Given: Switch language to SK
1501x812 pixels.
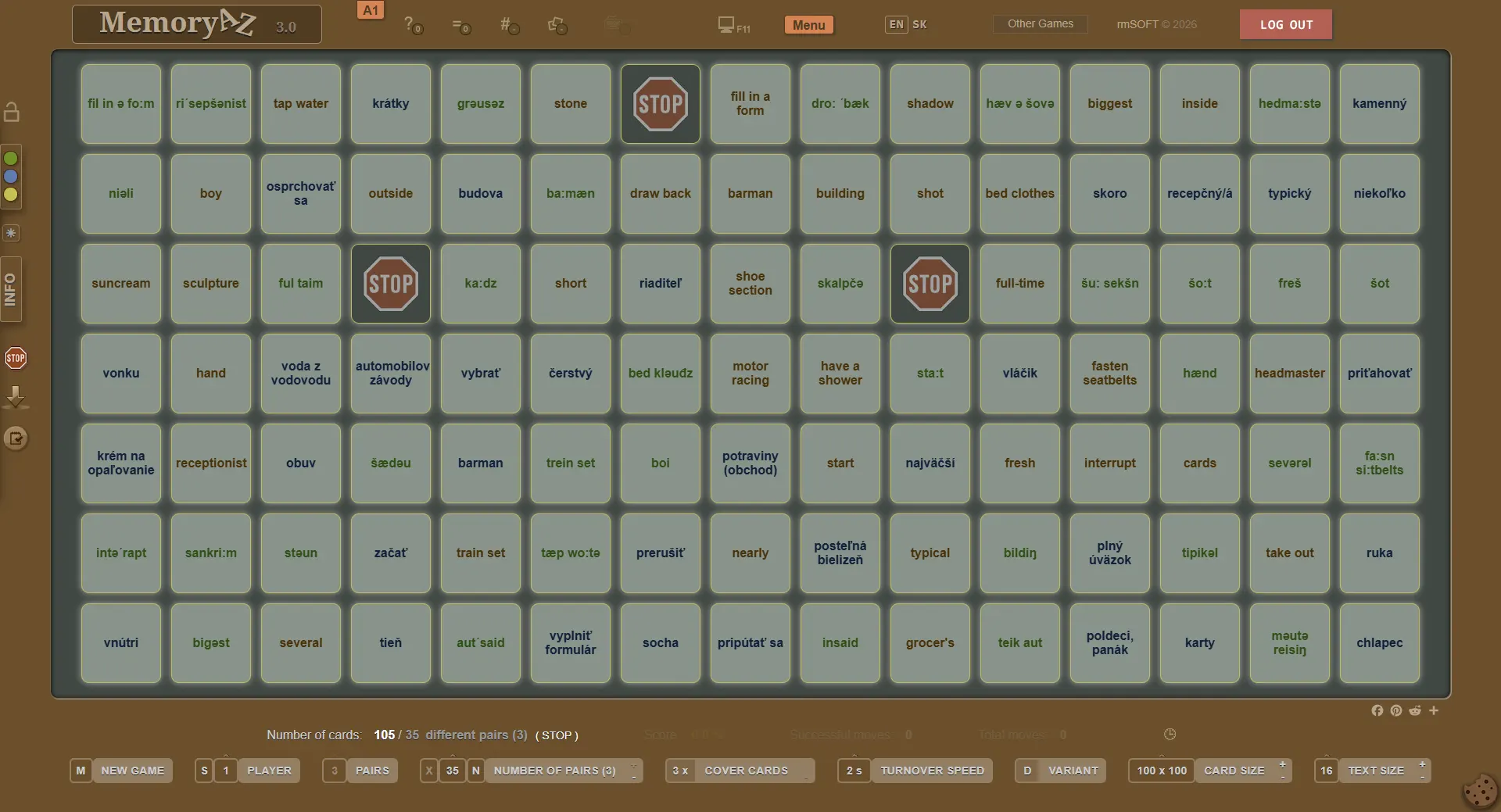Looking at the screenshot, I should click(x=919, y=24).
